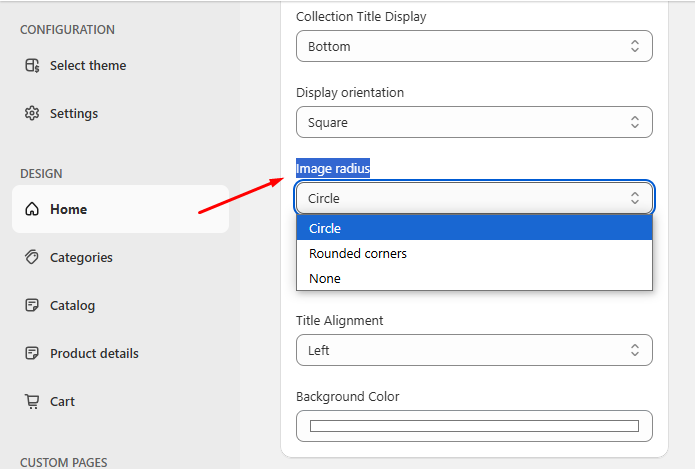Click the Display orientation label
695x469 pixels.
click(x=350, y=92)
